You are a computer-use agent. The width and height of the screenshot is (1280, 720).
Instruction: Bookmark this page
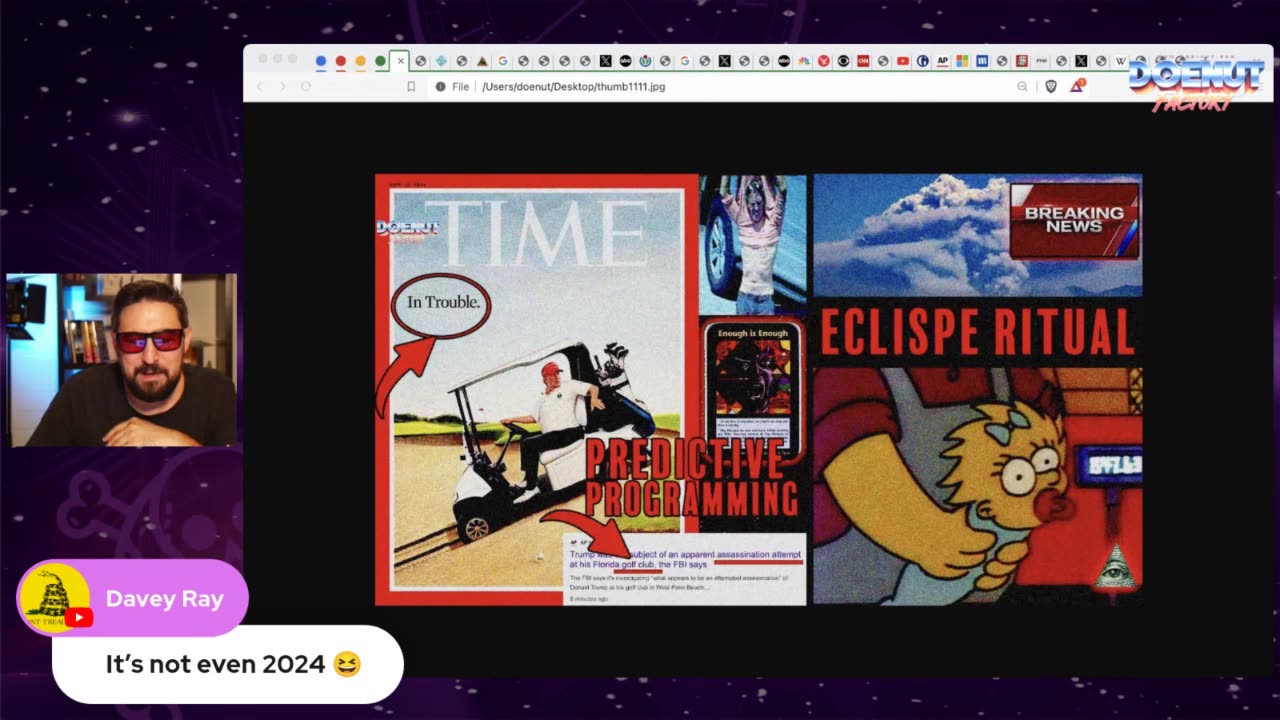(411, 87)
